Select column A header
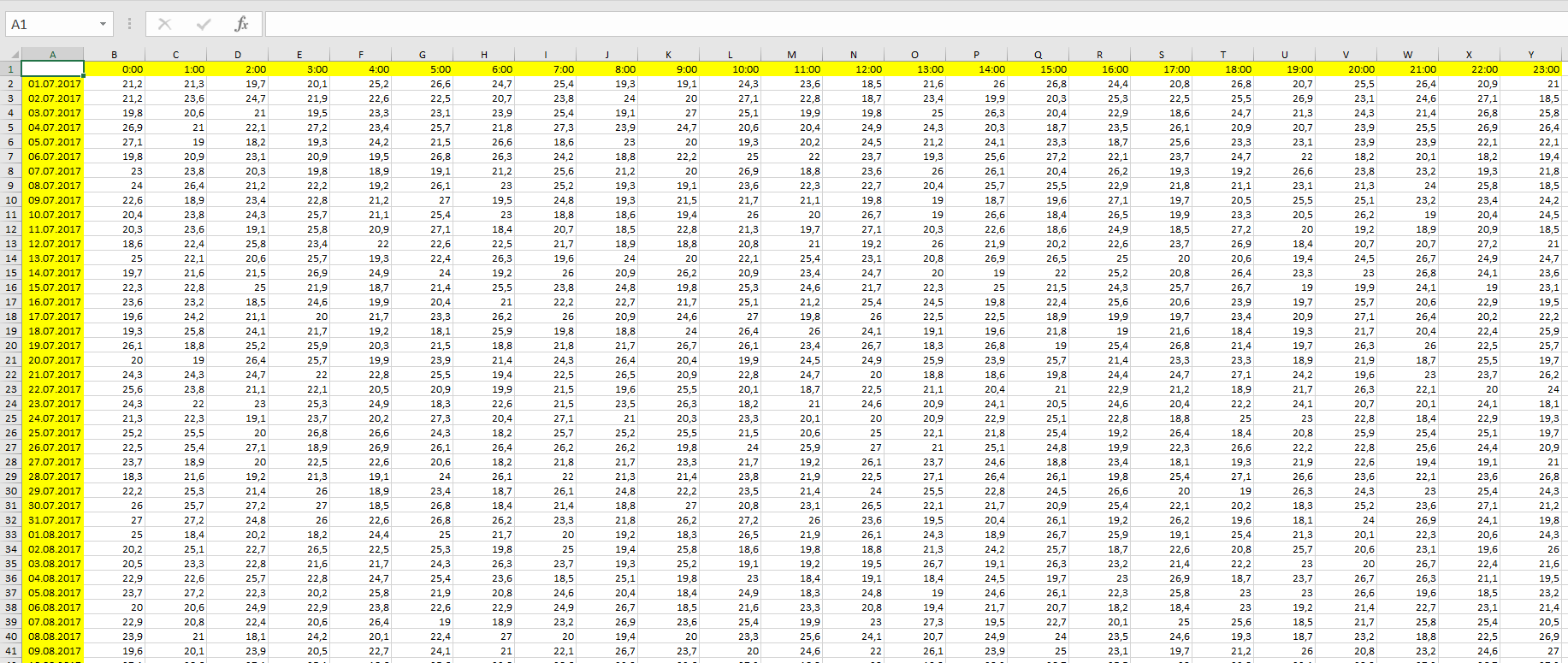This screenshot has height=663, width=1568. (x=52, y=54)
